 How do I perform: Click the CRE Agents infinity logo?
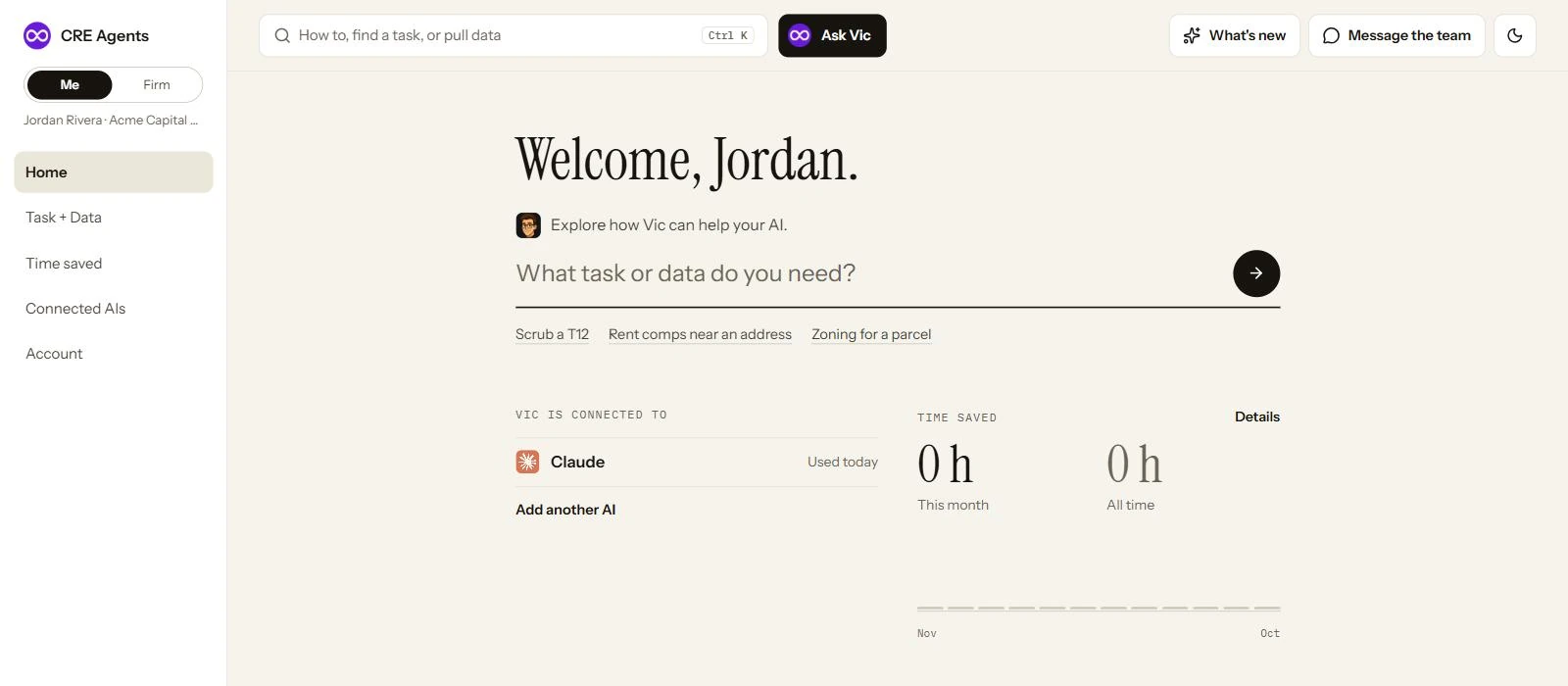[37, 35]
